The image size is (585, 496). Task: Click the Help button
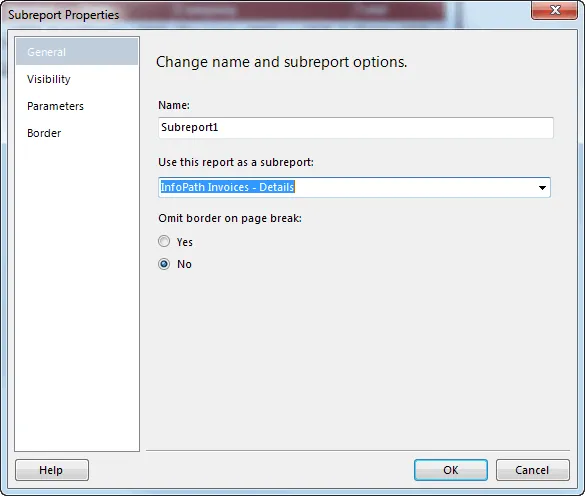tap(52, 470)
